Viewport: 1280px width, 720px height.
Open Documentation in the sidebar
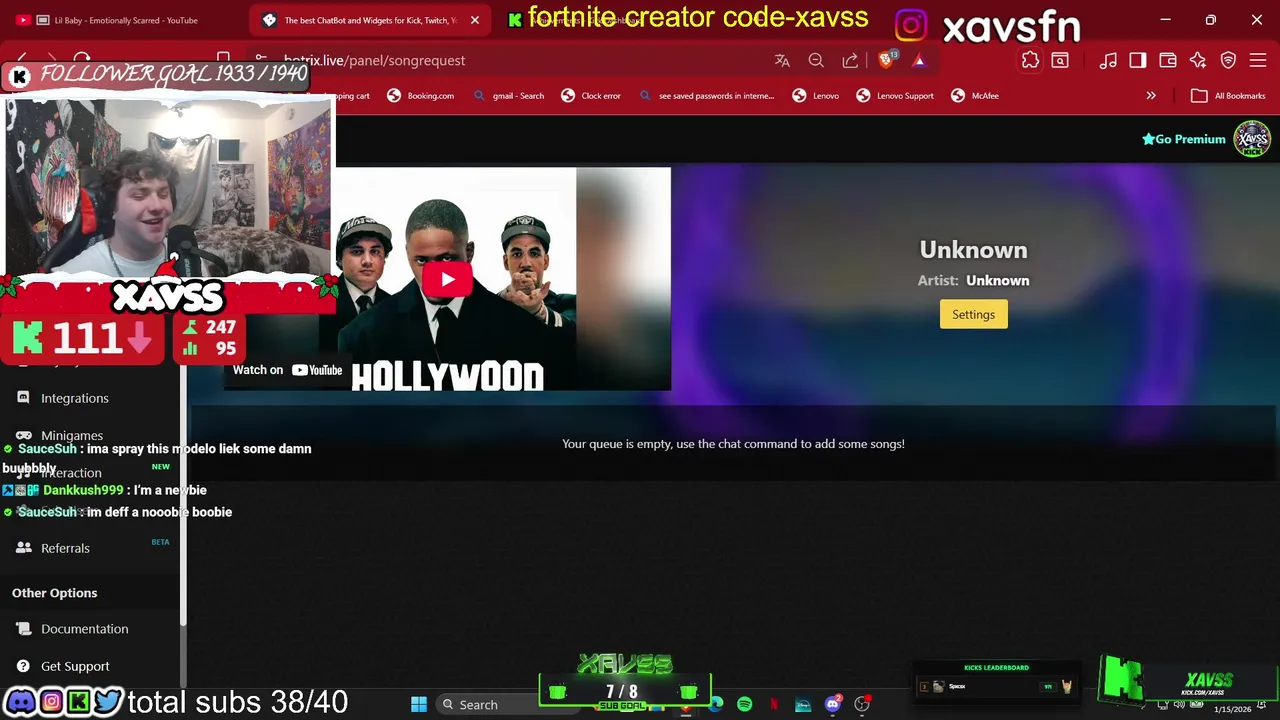pos(85,629)
